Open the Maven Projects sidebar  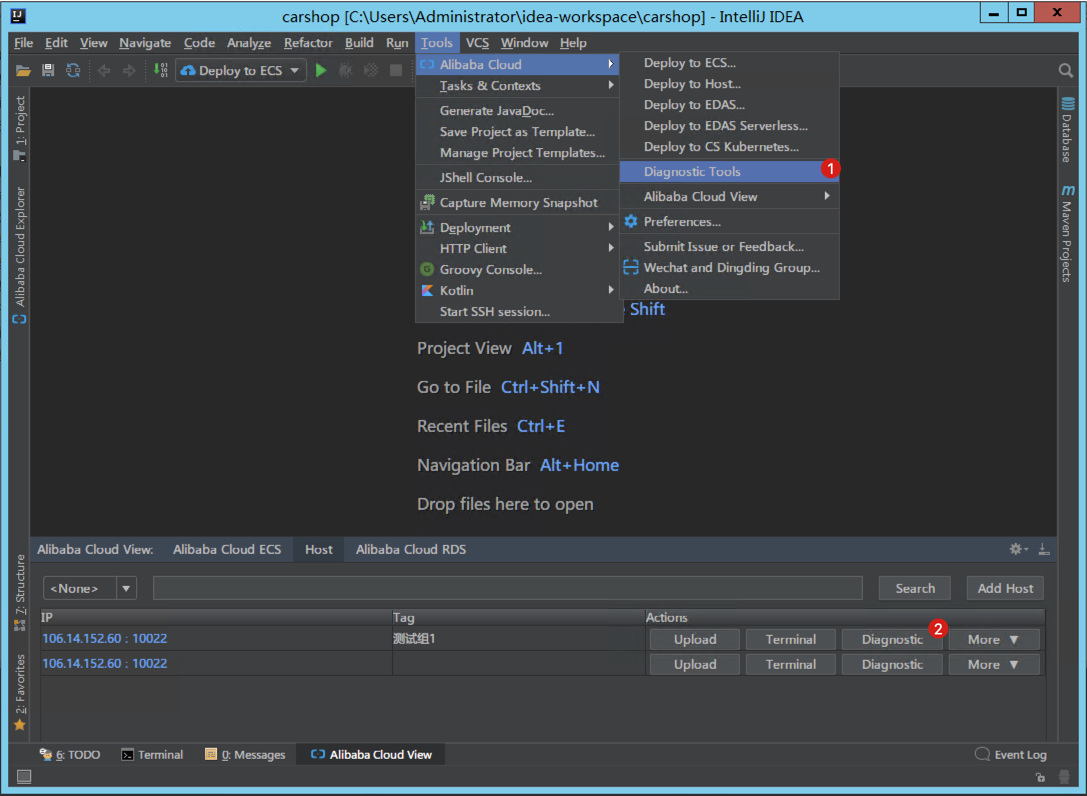click(x=1068, y=233)
